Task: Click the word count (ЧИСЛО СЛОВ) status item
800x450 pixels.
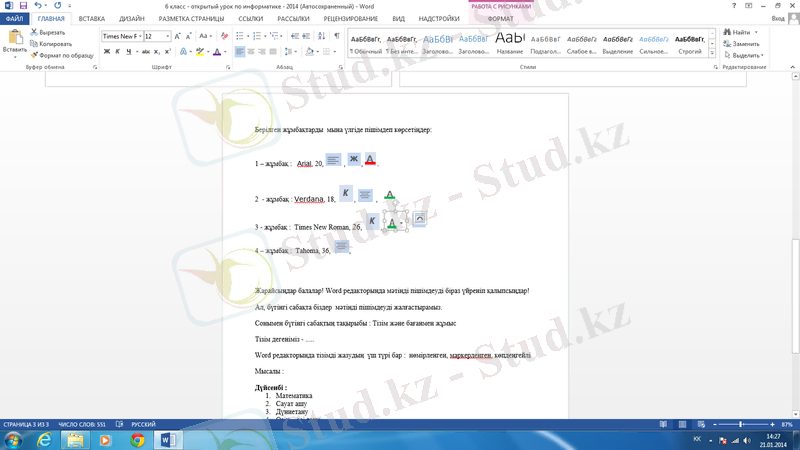Action: click(x=82, y=425)
